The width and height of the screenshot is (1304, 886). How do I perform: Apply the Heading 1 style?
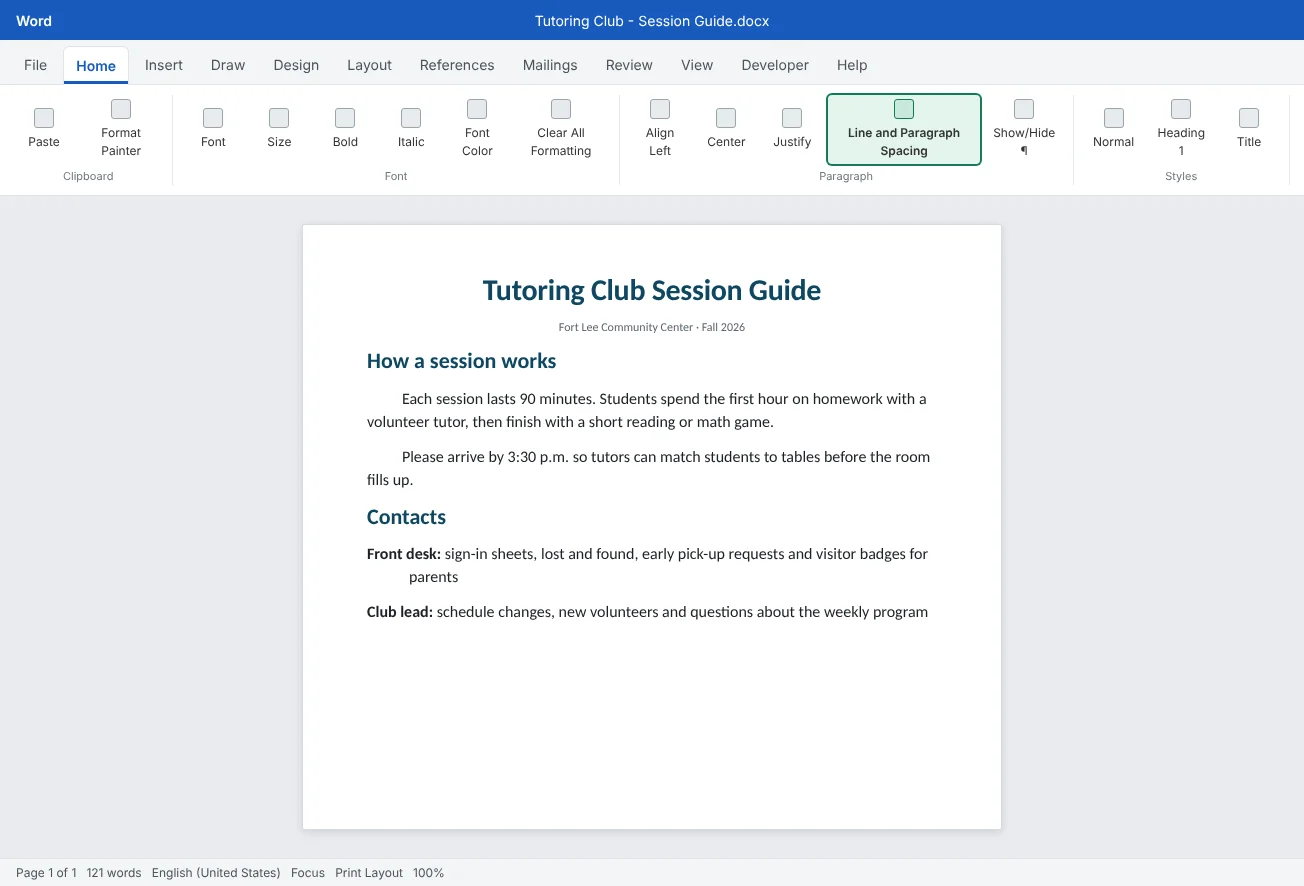[1181, 129]
